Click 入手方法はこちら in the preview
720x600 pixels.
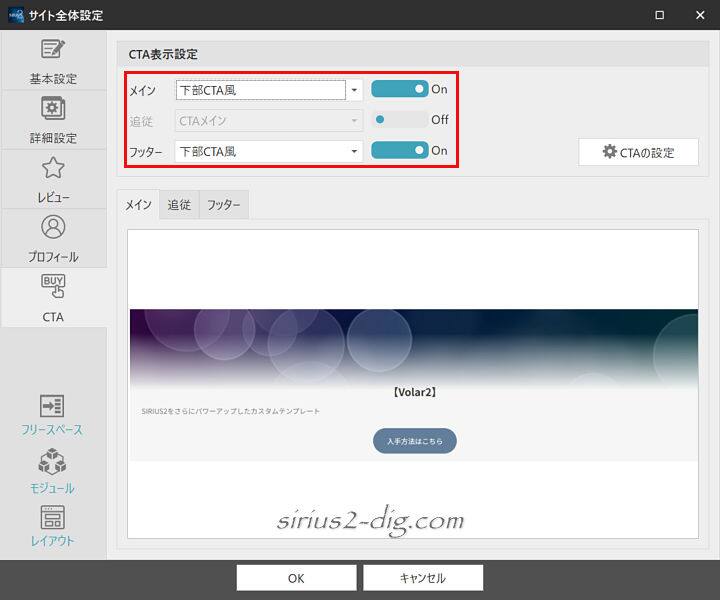415,441
